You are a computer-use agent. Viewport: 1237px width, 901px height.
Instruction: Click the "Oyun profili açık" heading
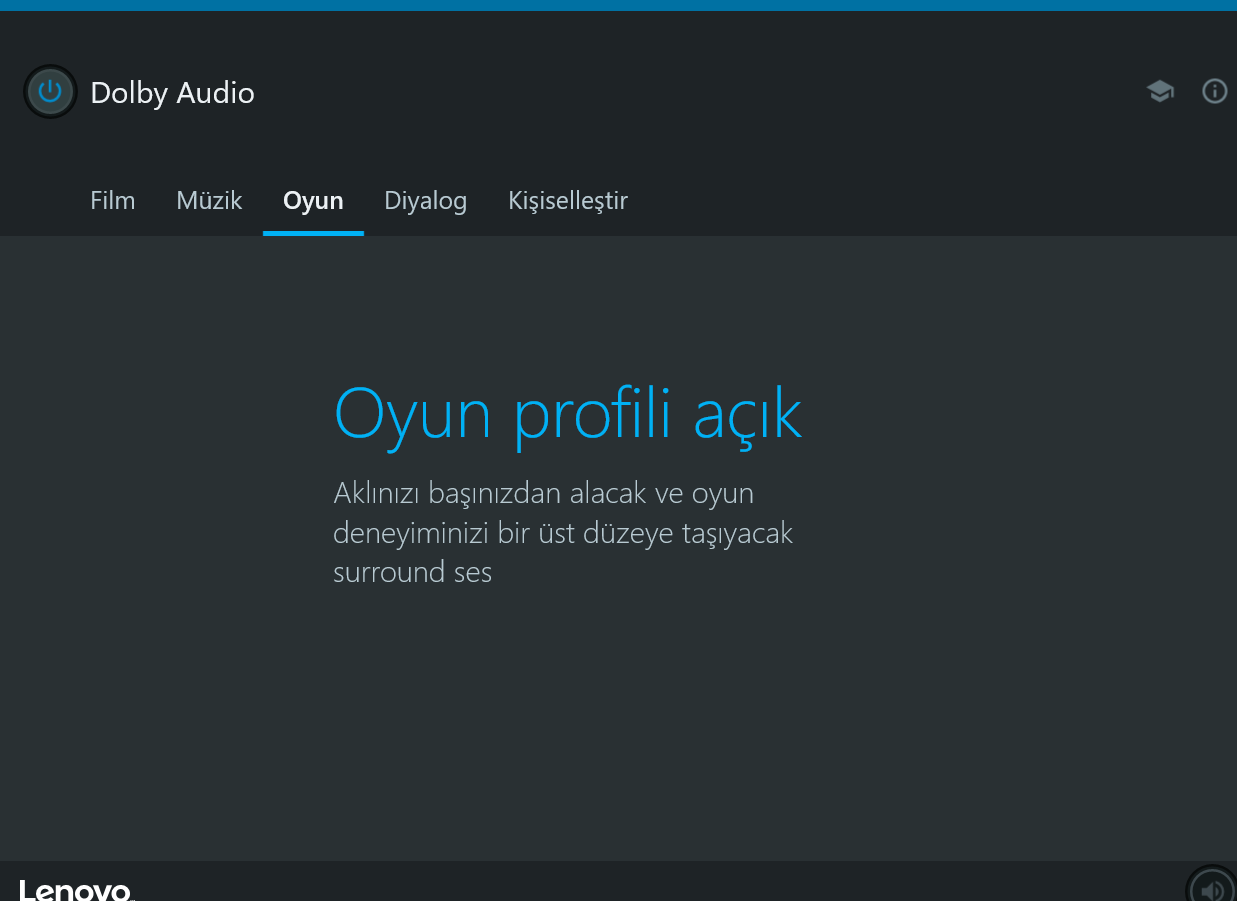tap(568, 413)
